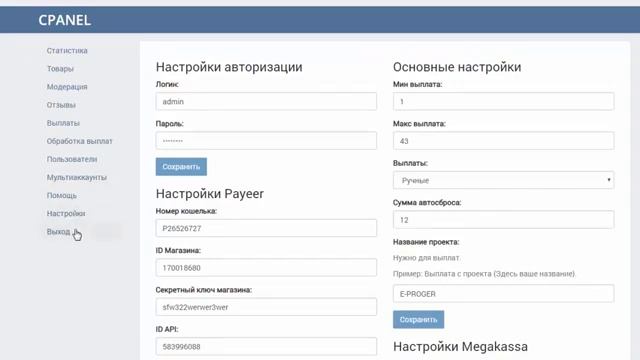Click the ID API field
The width and height of the screenshot is (640, 360).
(266, 347)
